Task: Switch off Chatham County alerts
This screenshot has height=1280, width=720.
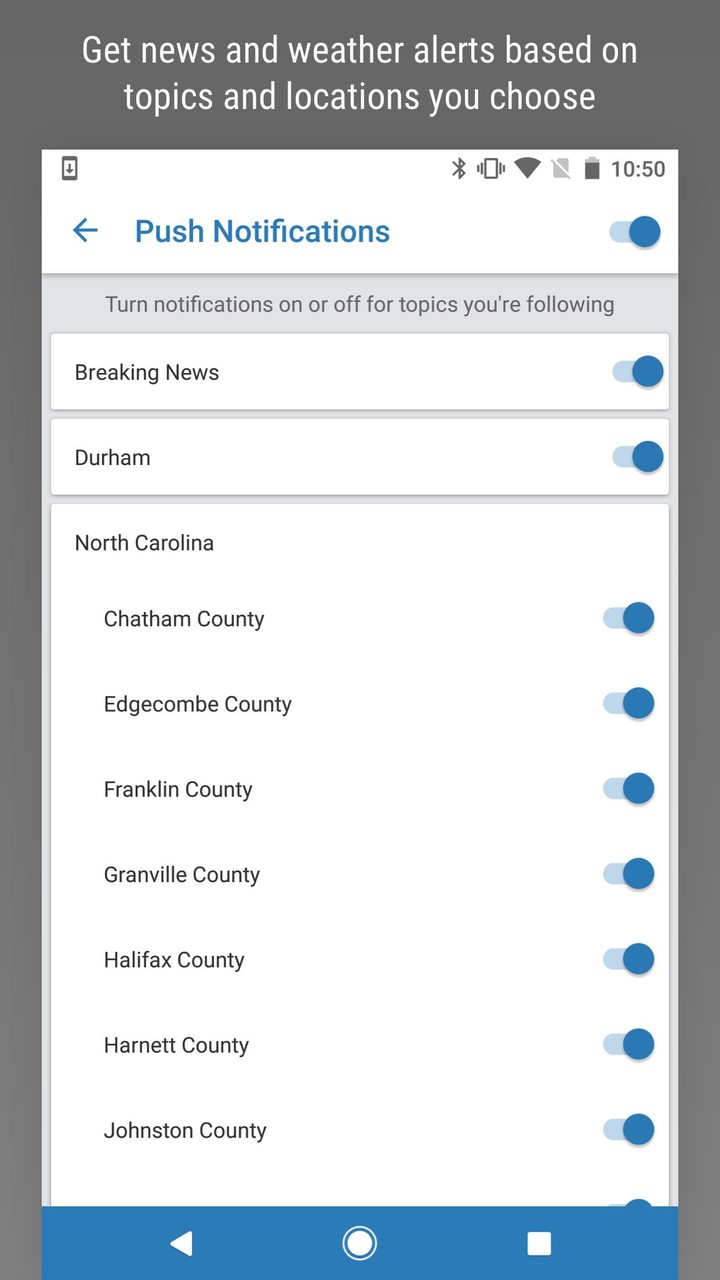Action: 629,618
